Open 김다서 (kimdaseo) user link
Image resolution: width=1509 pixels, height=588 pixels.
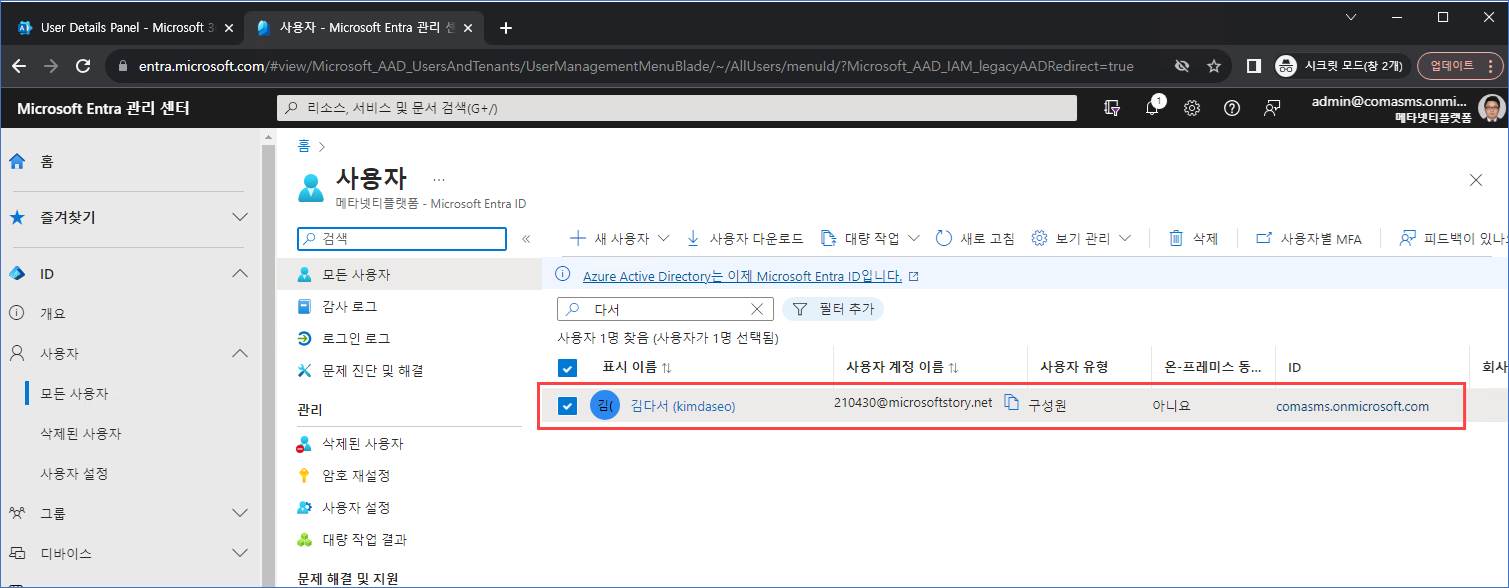[683, 406]
